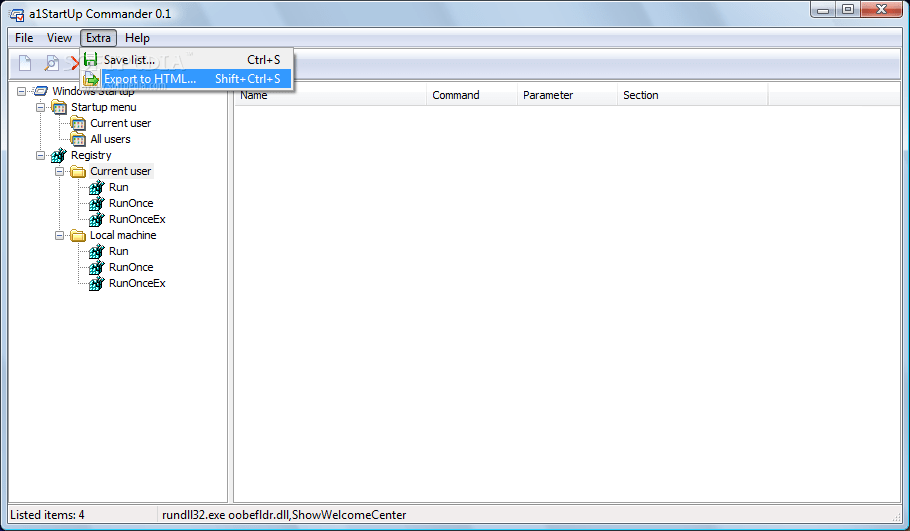Sort by the Parameter column header
The image size is (910, 531).
[567, 95]
